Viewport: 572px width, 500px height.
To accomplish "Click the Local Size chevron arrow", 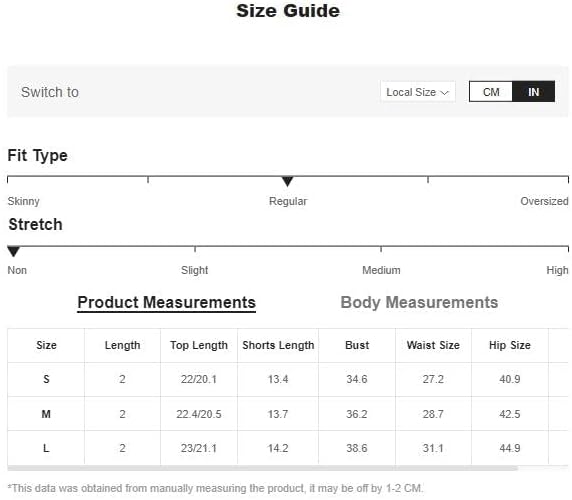I will [x=444, y=93].
